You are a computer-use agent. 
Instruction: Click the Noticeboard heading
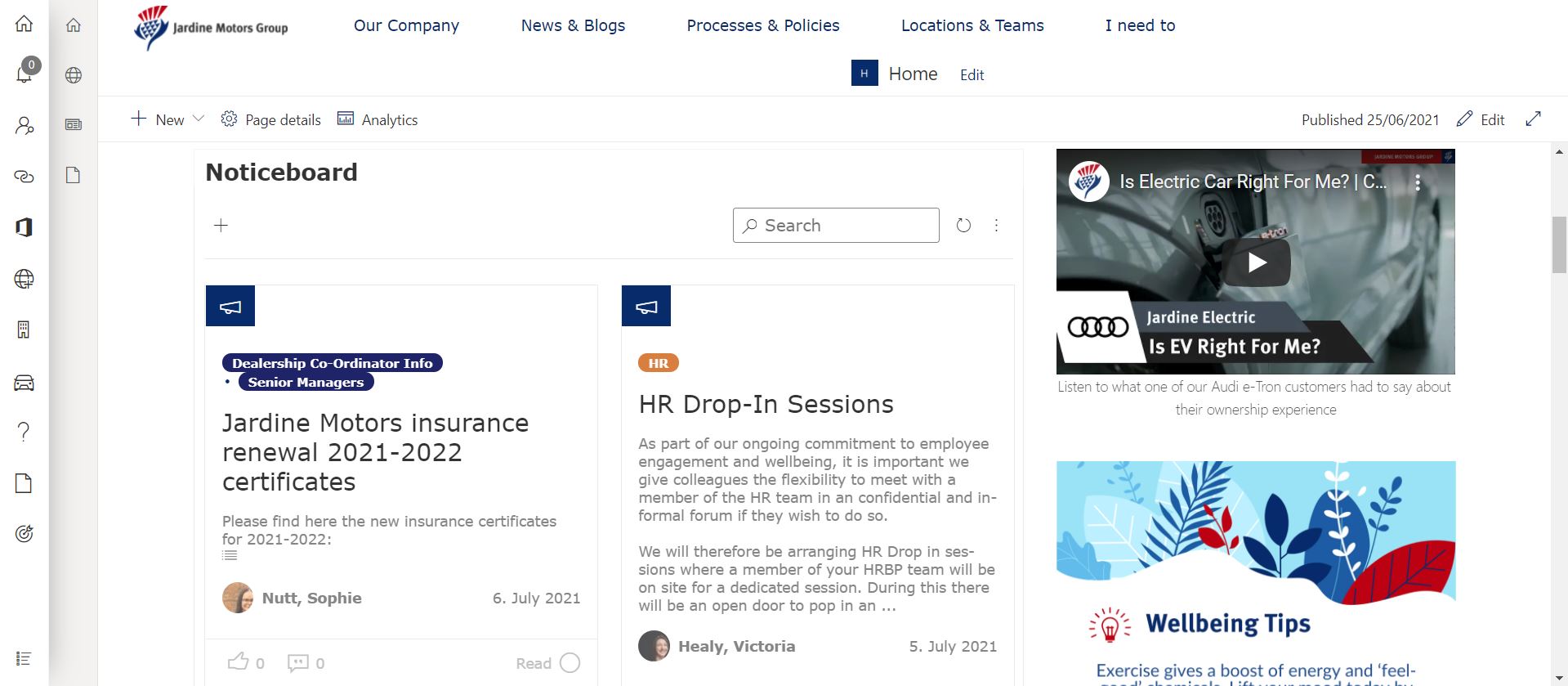[x=281, y=173]
